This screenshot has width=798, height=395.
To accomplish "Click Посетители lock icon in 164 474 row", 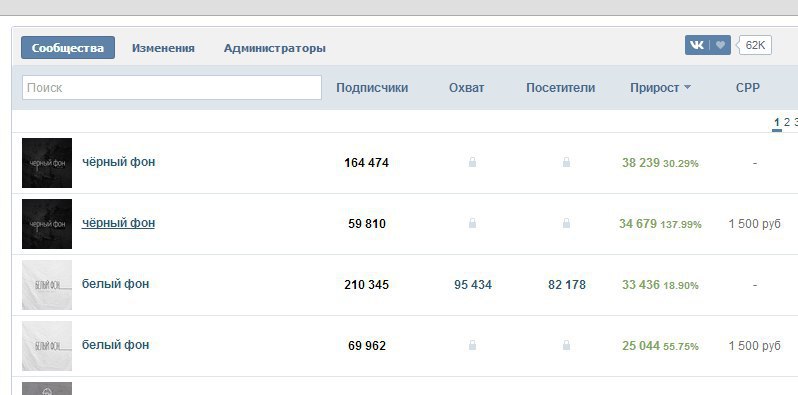I will (x=566, y=162).
